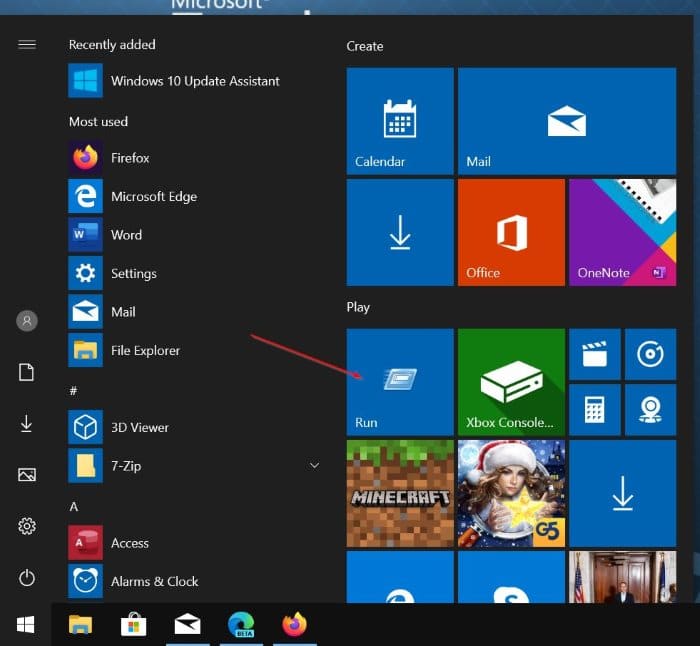Open the news photo tile with flags
Viewport: 700px width, 646px height.
coord(623,577)
